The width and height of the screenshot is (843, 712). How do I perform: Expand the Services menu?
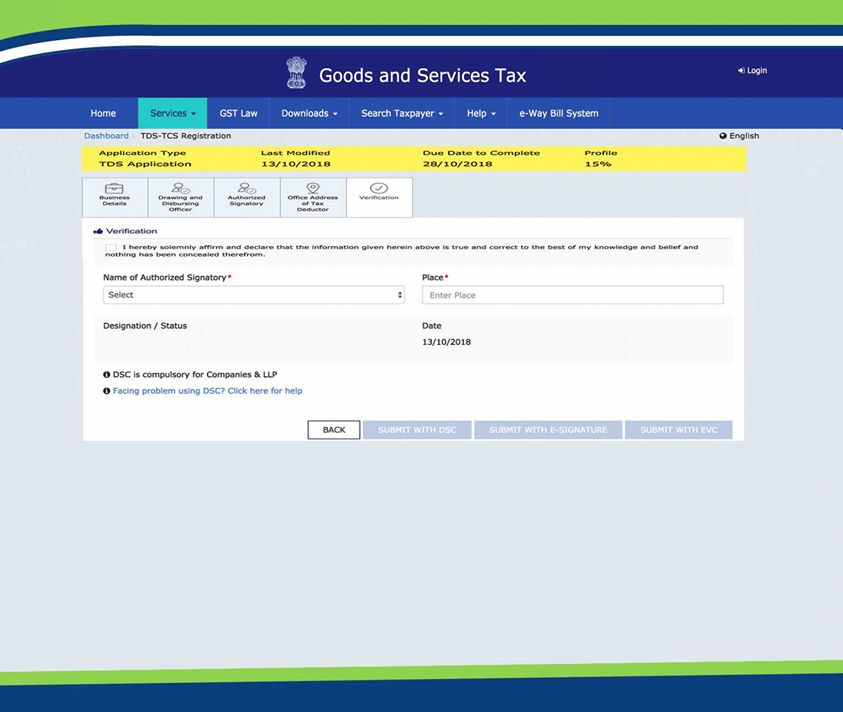click(173, 113)
